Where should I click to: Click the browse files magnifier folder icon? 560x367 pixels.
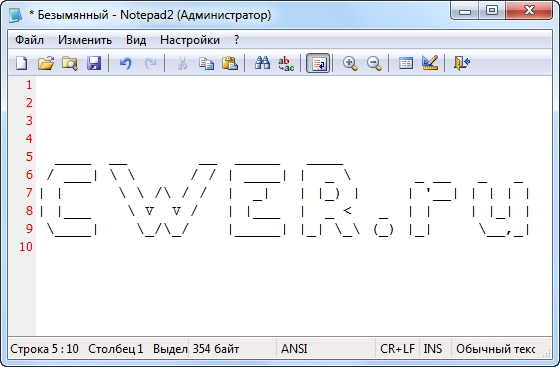70,63
